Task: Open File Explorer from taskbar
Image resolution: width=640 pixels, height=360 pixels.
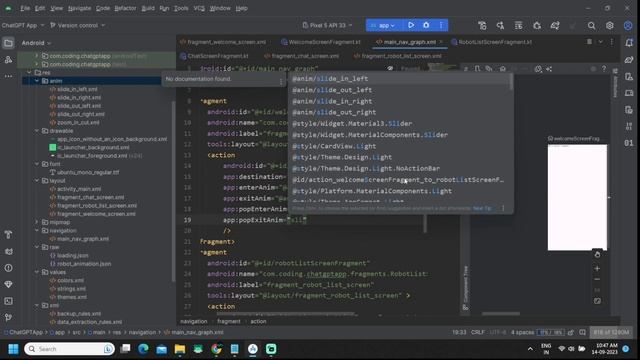Action: pyautogui.click(x=180, y=349)
